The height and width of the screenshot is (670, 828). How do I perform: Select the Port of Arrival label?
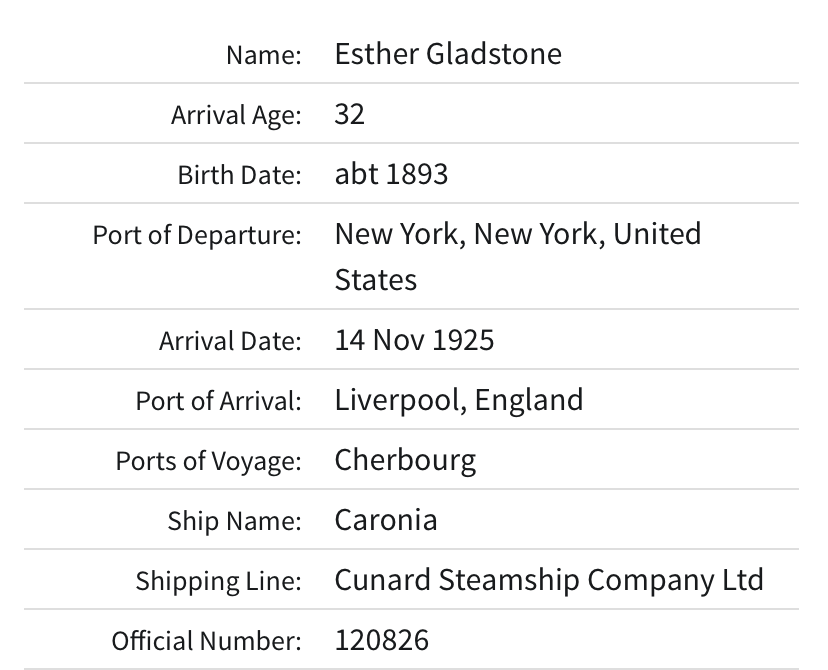click(218, 402)
